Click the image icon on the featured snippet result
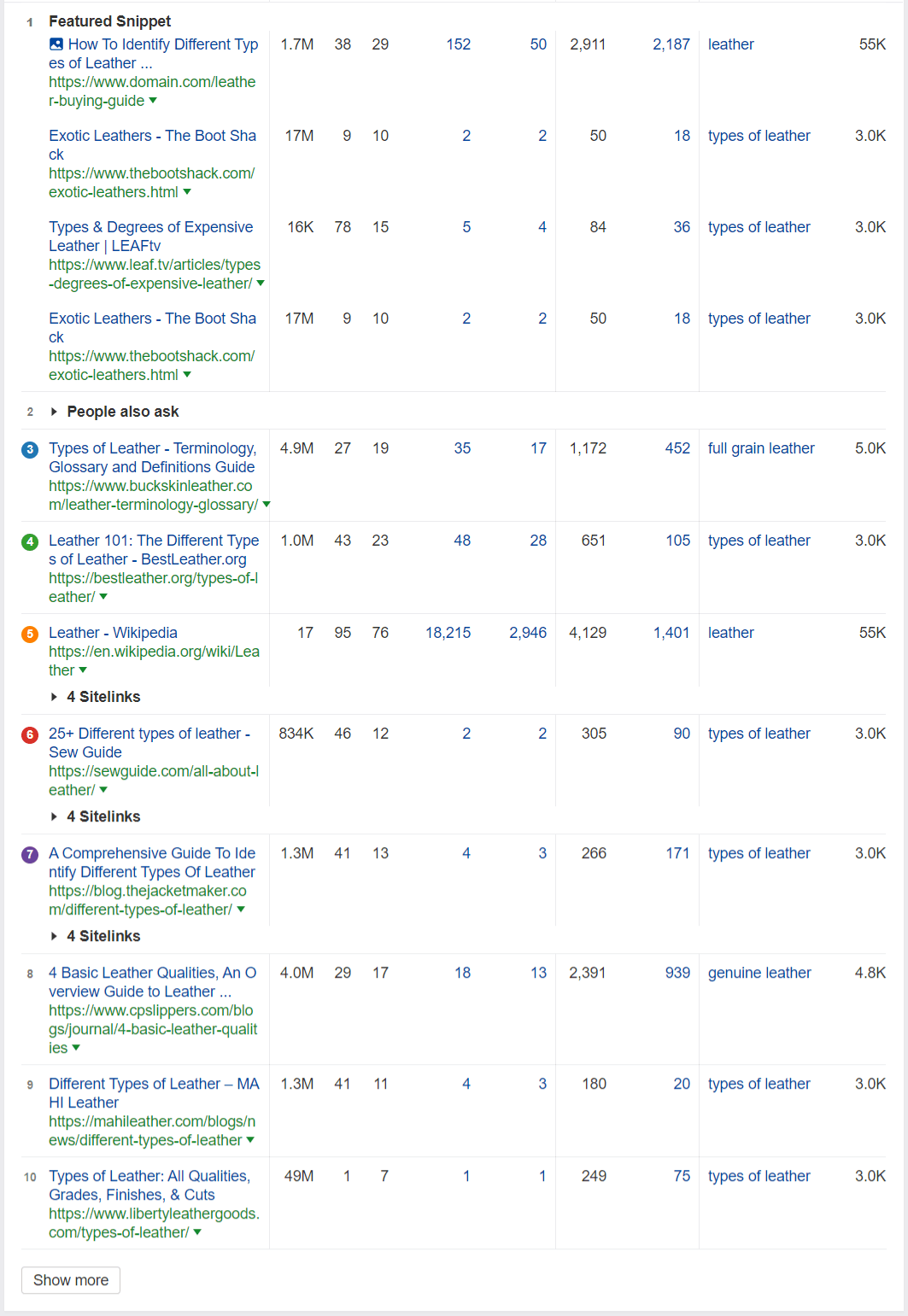This screenshot has height=1316, width=908. tap(55, 44)
